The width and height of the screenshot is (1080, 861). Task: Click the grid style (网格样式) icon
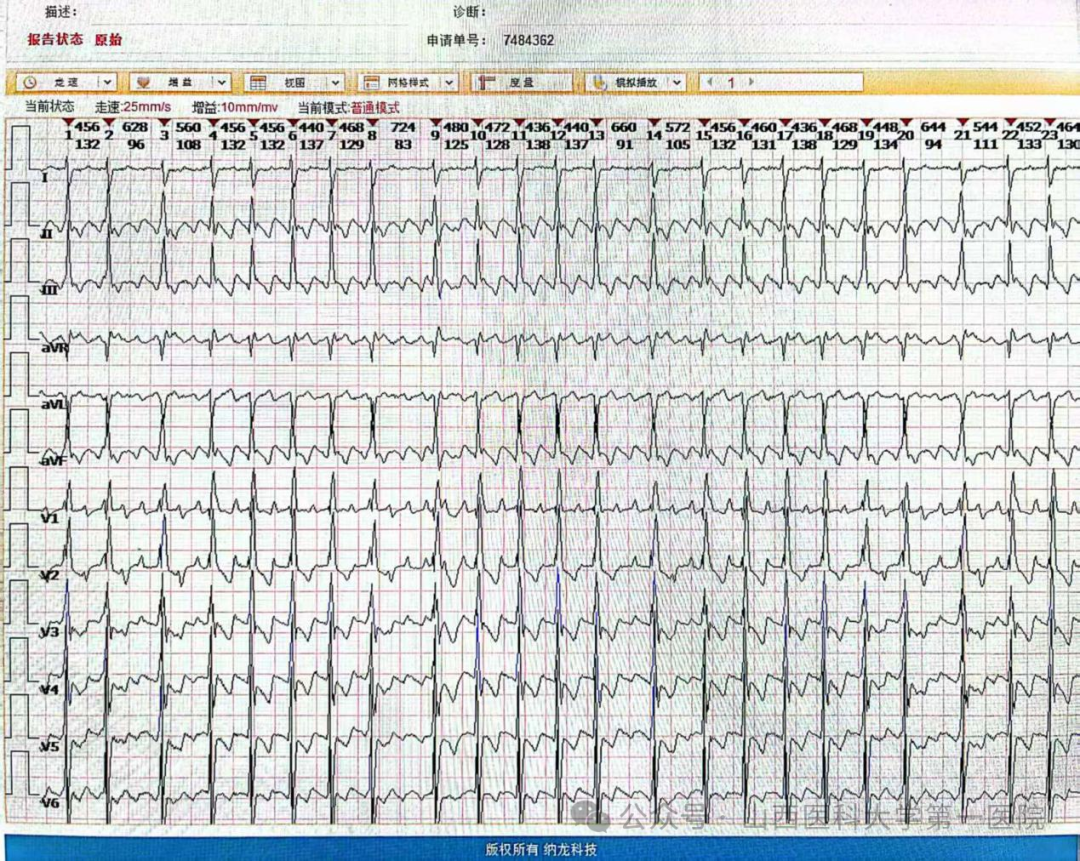click(371, 83)
